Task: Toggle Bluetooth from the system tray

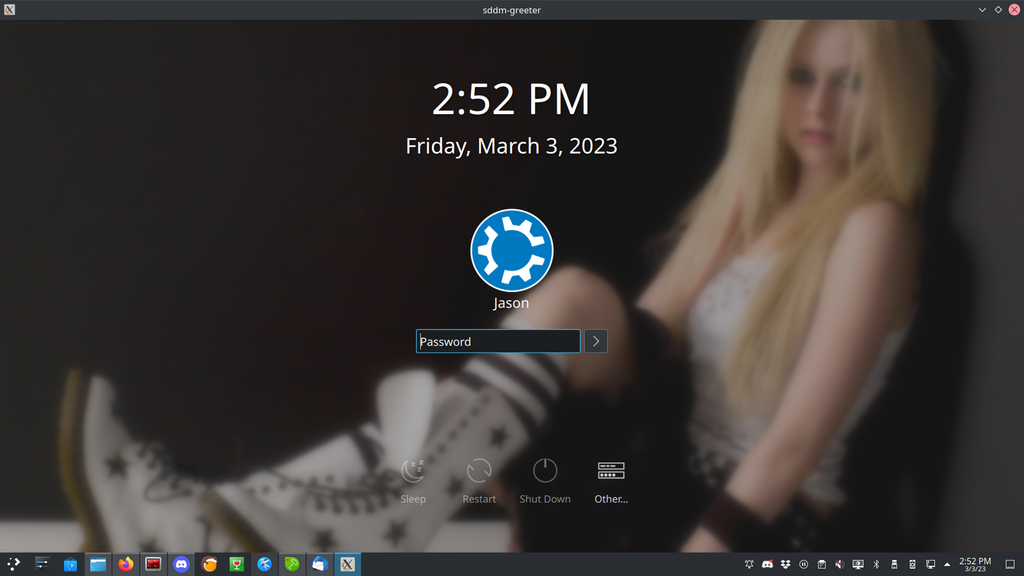Action: pyautogui.click(x=876, y=565)
